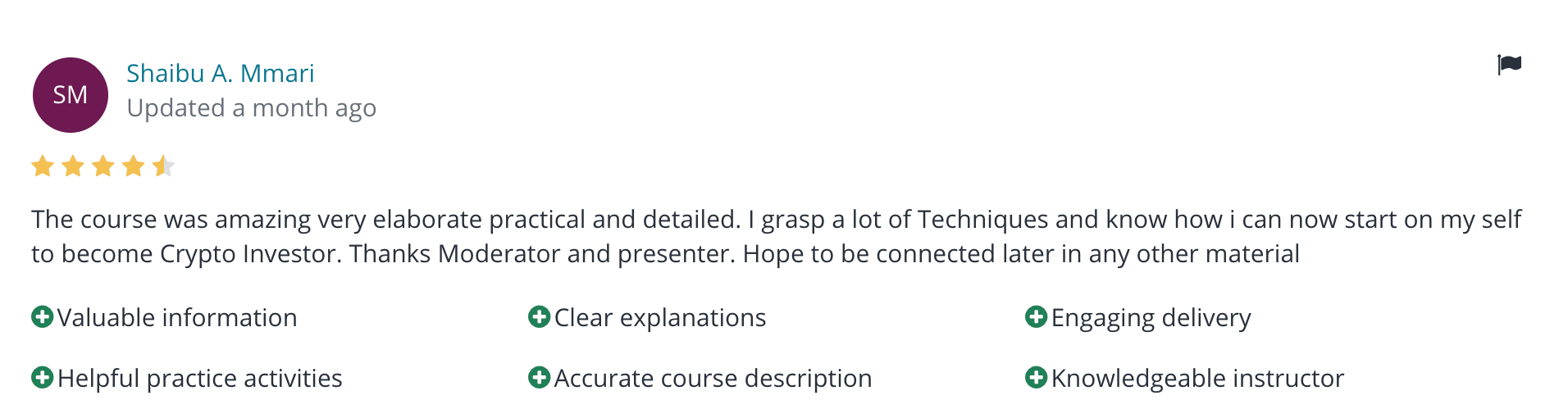
Task: Select the Clear explanations label
Action: pos(660,317)
